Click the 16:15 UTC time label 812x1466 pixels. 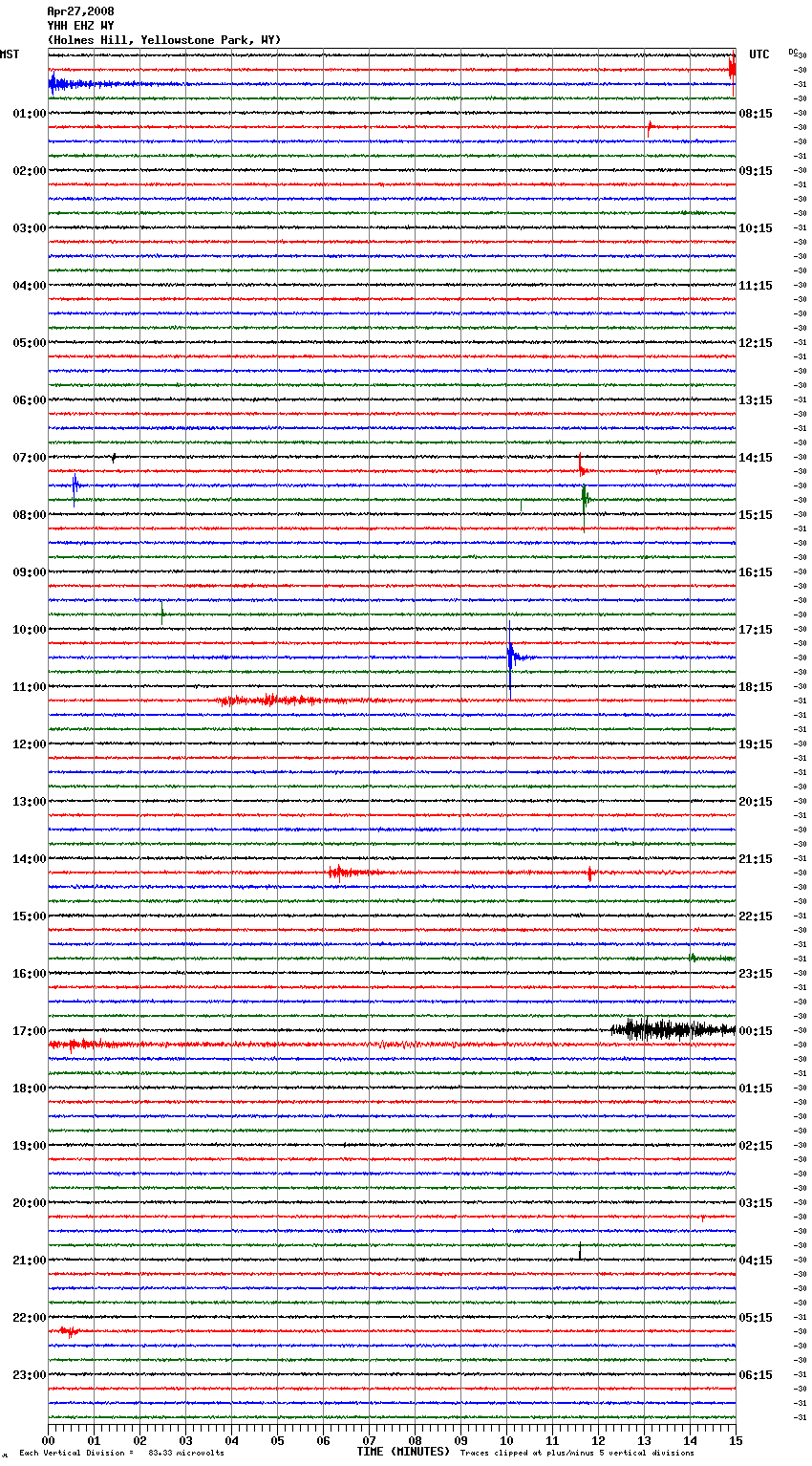(756, 572)
